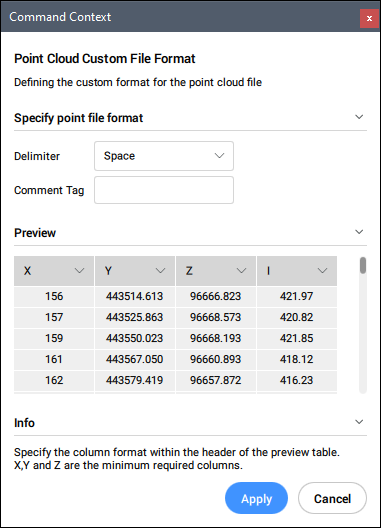Viewport: 381px width, 528px height.
Task: Select cell value 96668.193
Action: coord(216,338)
